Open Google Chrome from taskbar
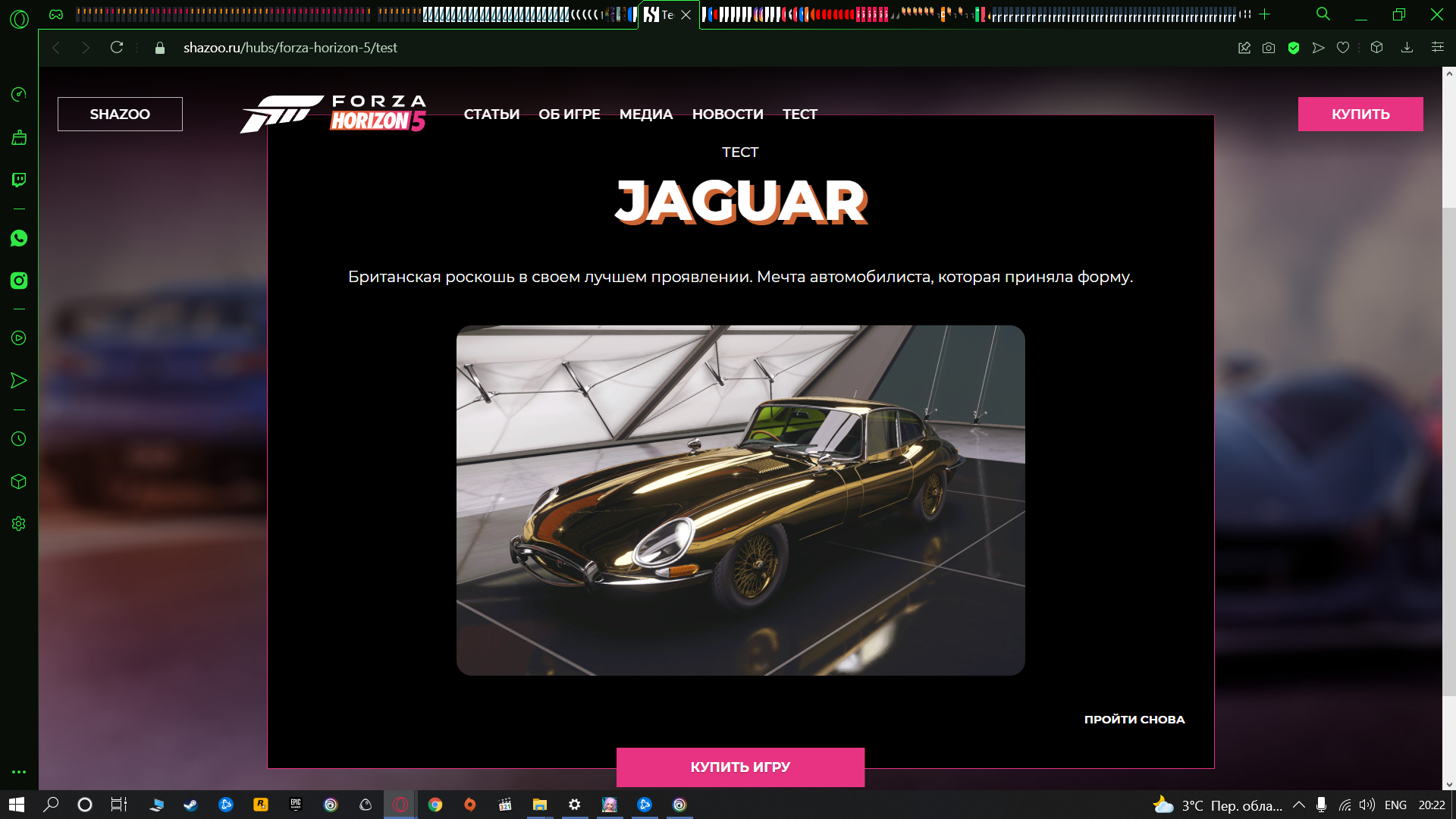The width and height of the screenshot is (1456, 819). tap(435, 805)
